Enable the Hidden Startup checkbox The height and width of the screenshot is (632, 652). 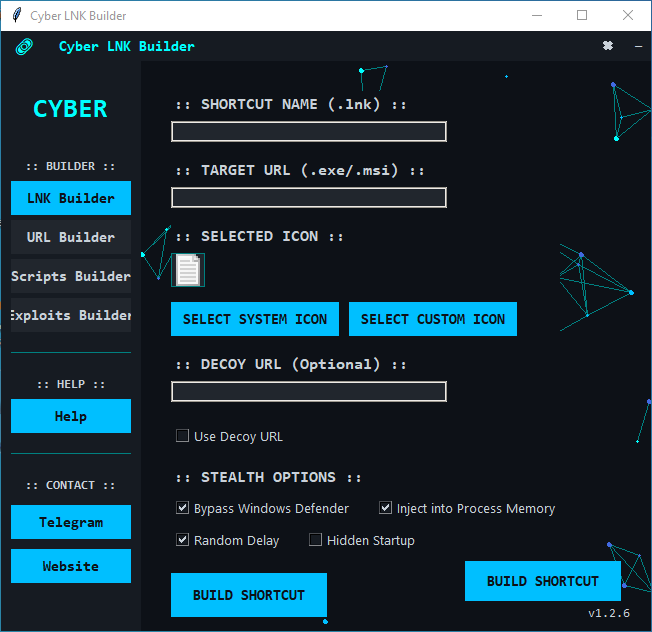(316, 540)
